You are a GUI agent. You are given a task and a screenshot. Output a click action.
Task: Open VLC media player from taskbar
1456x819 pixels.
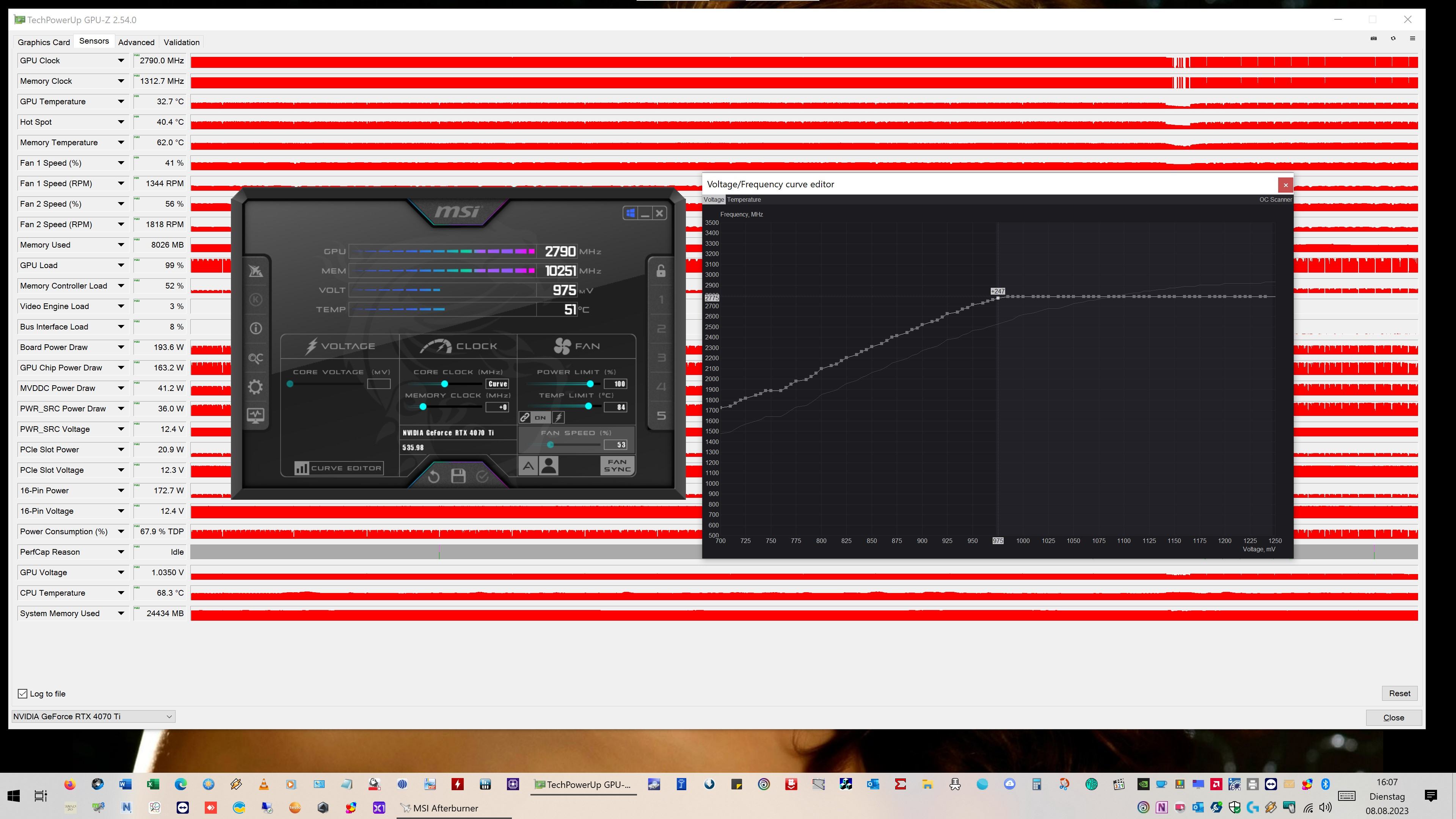click(264, 784)
